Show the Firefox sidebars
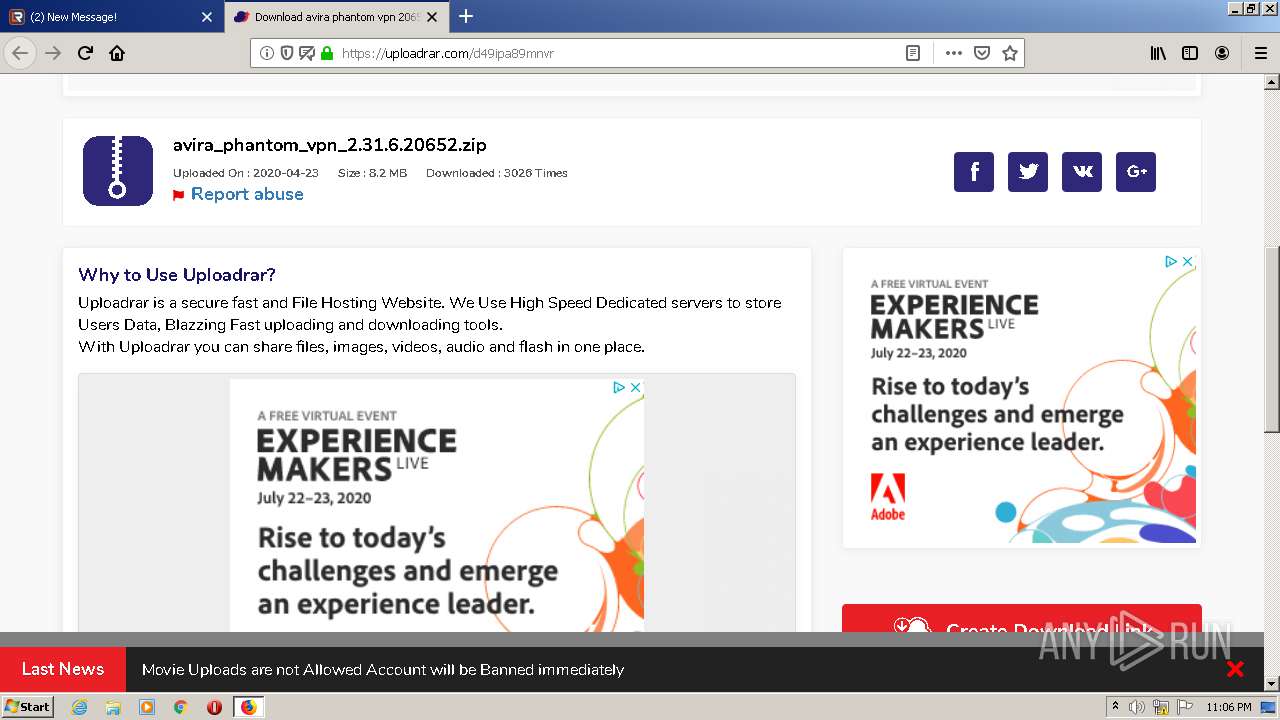The height and width of the screenshot is (720, 1280). pos(1190,53)
